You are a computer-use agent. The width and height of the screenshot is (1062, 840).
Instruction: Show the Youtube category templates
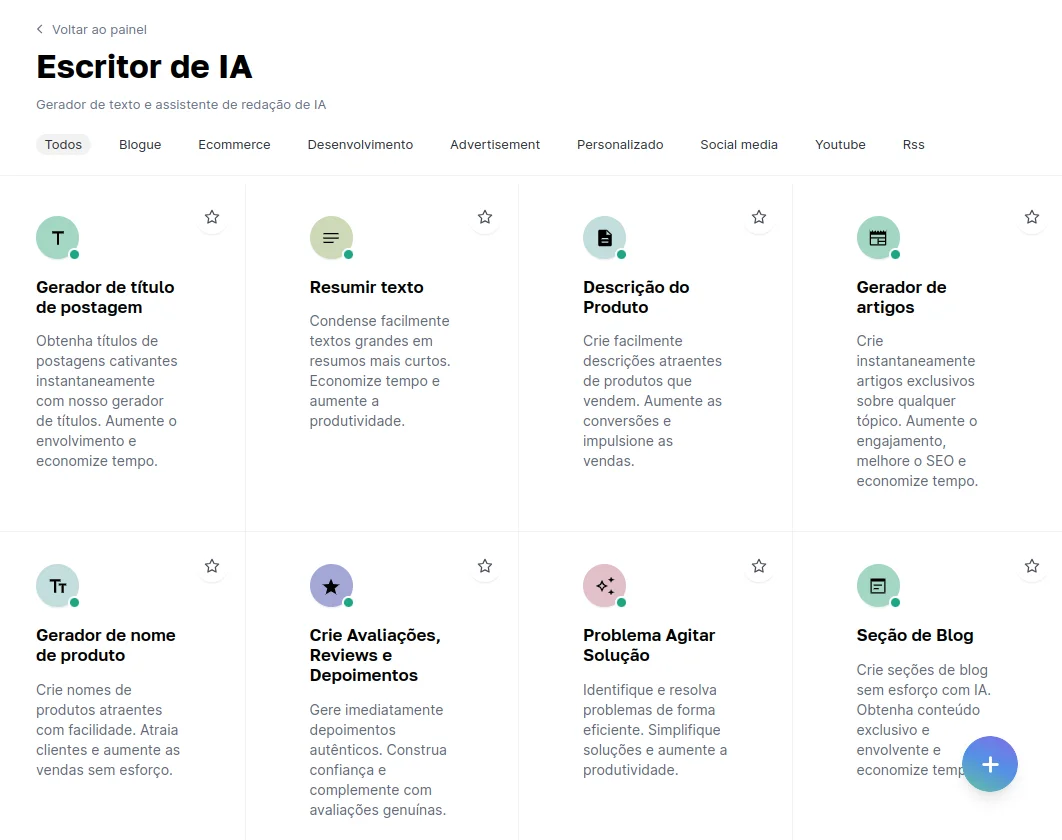(840, 145)
